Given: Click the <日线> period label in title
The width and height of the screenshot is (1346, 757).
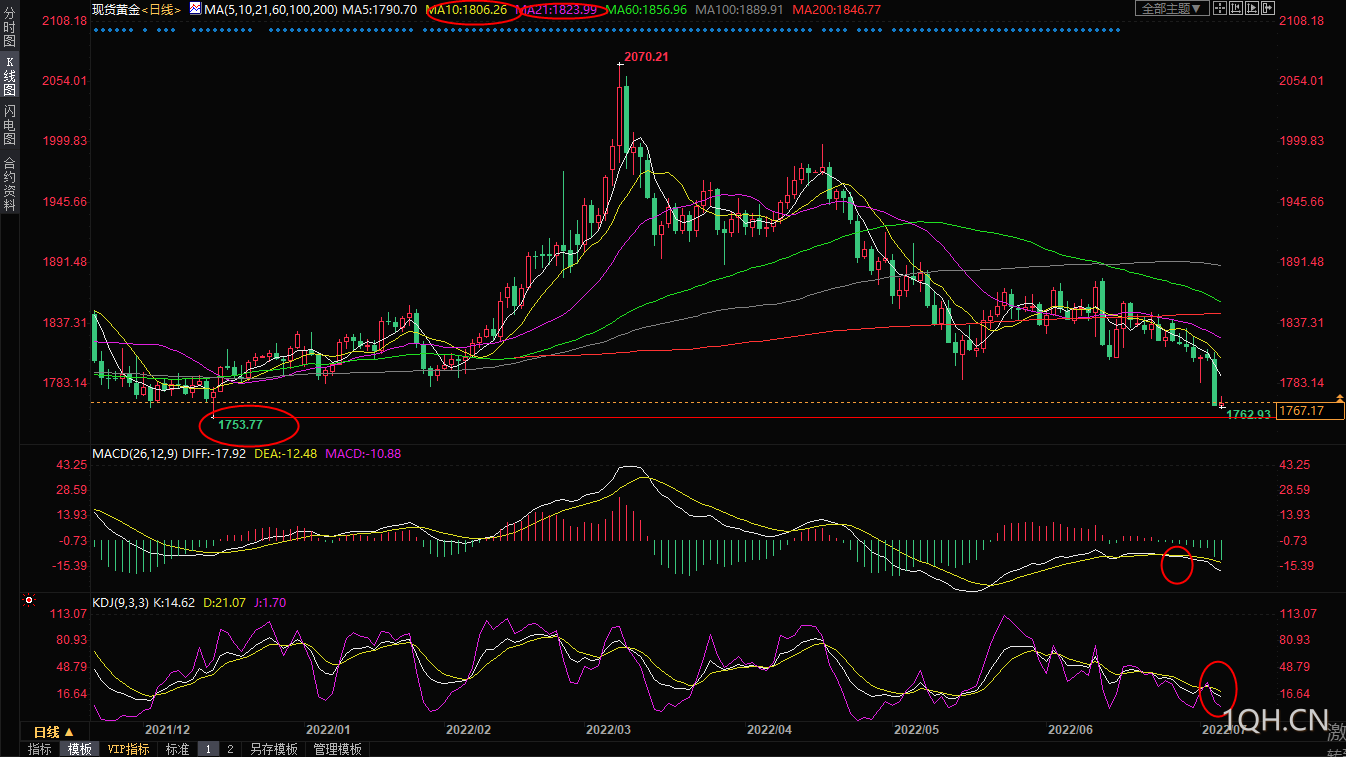Looking at the screenshot, I should [x=160, y=9].
